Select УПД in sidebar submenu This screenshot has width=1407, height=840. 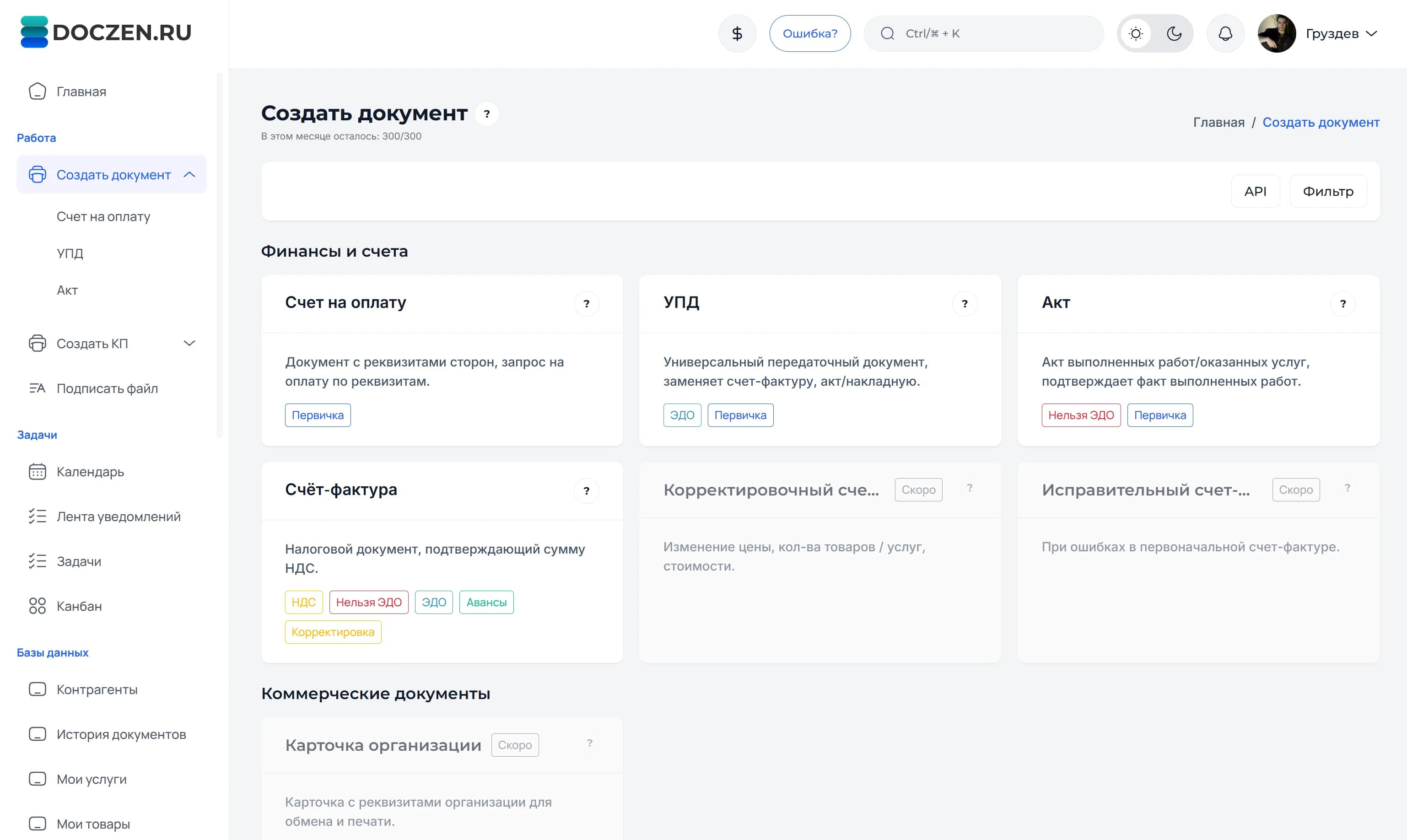(x=70, y=253)
